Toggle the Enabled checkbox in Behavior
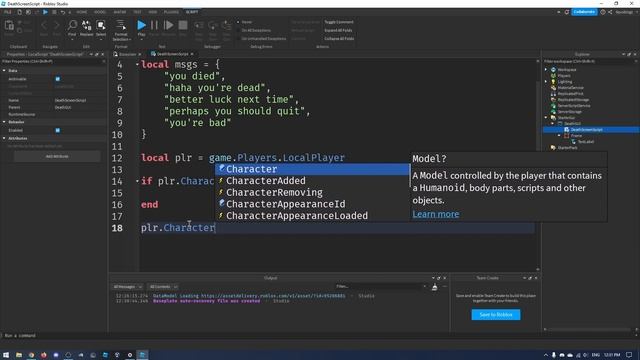 (58, 131)
